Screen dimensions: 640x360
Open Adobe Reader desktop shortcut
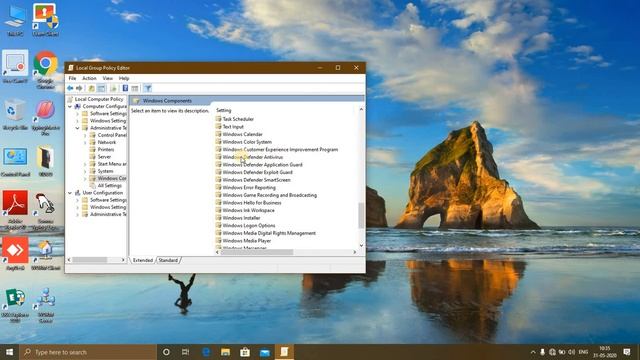coord(15,210)
